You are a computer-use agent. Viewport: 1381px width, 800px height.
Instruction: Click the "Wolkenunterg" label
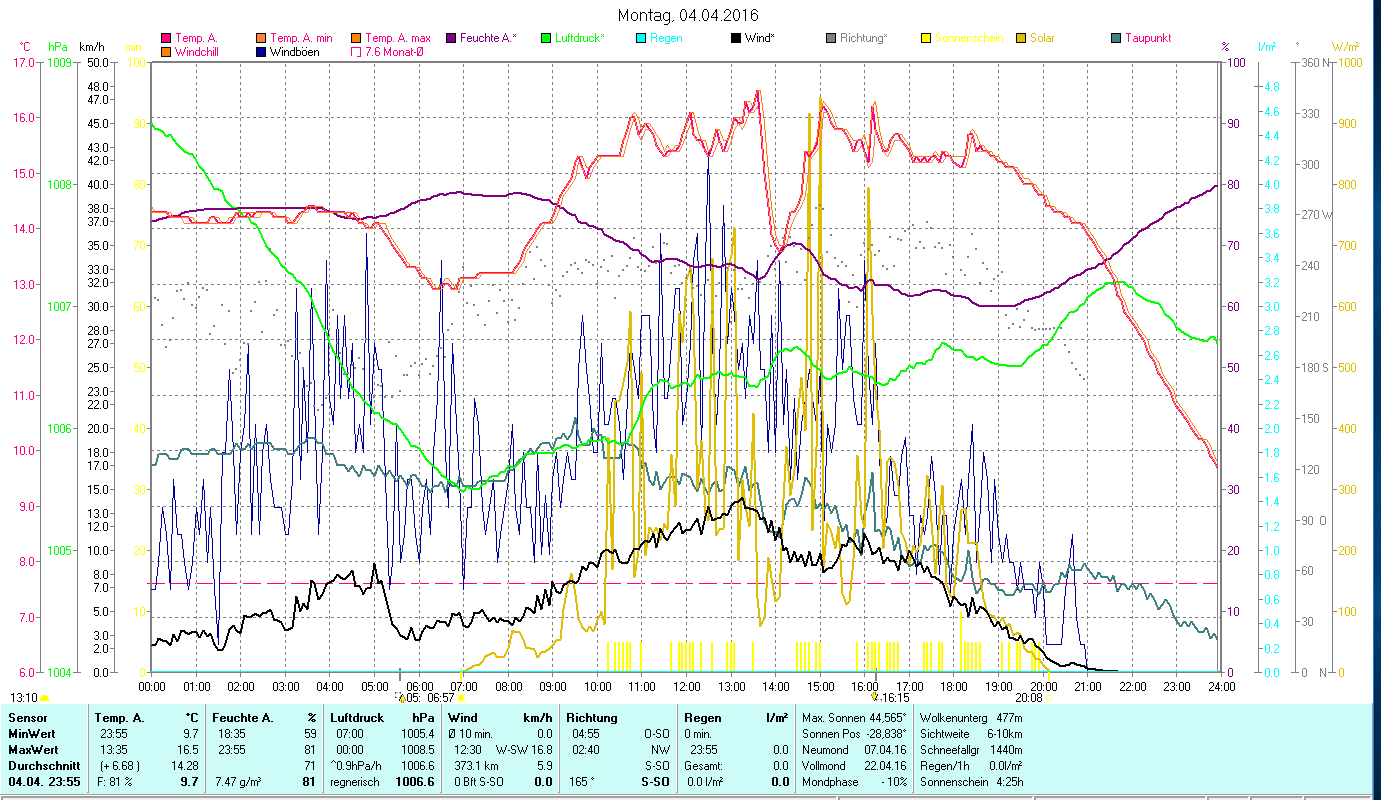tap(952, 718)
